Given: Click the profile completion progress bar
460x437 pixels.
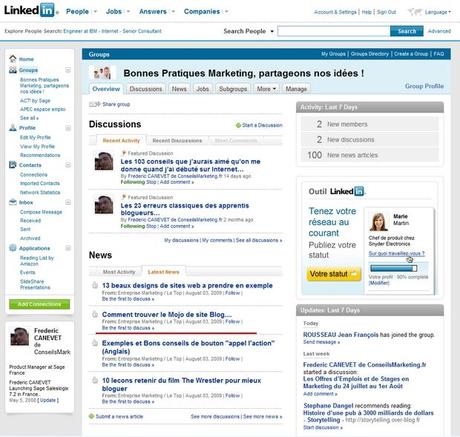Looking at the screenshot, I should click(x=394, y=268).
